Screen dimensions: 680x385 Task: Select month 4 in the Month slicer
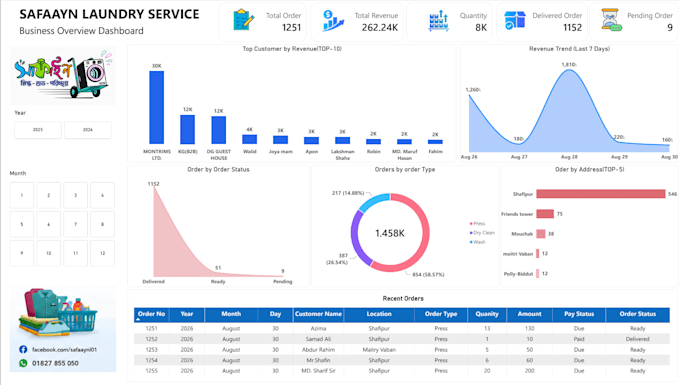coord(102,195)
